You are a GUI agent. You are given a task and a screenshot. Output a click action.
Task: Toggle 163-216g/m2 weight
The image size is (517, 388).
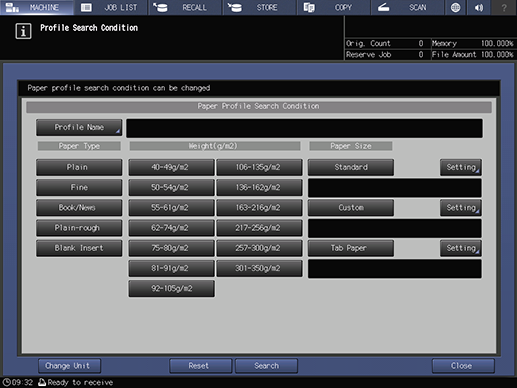pos(259,208)
